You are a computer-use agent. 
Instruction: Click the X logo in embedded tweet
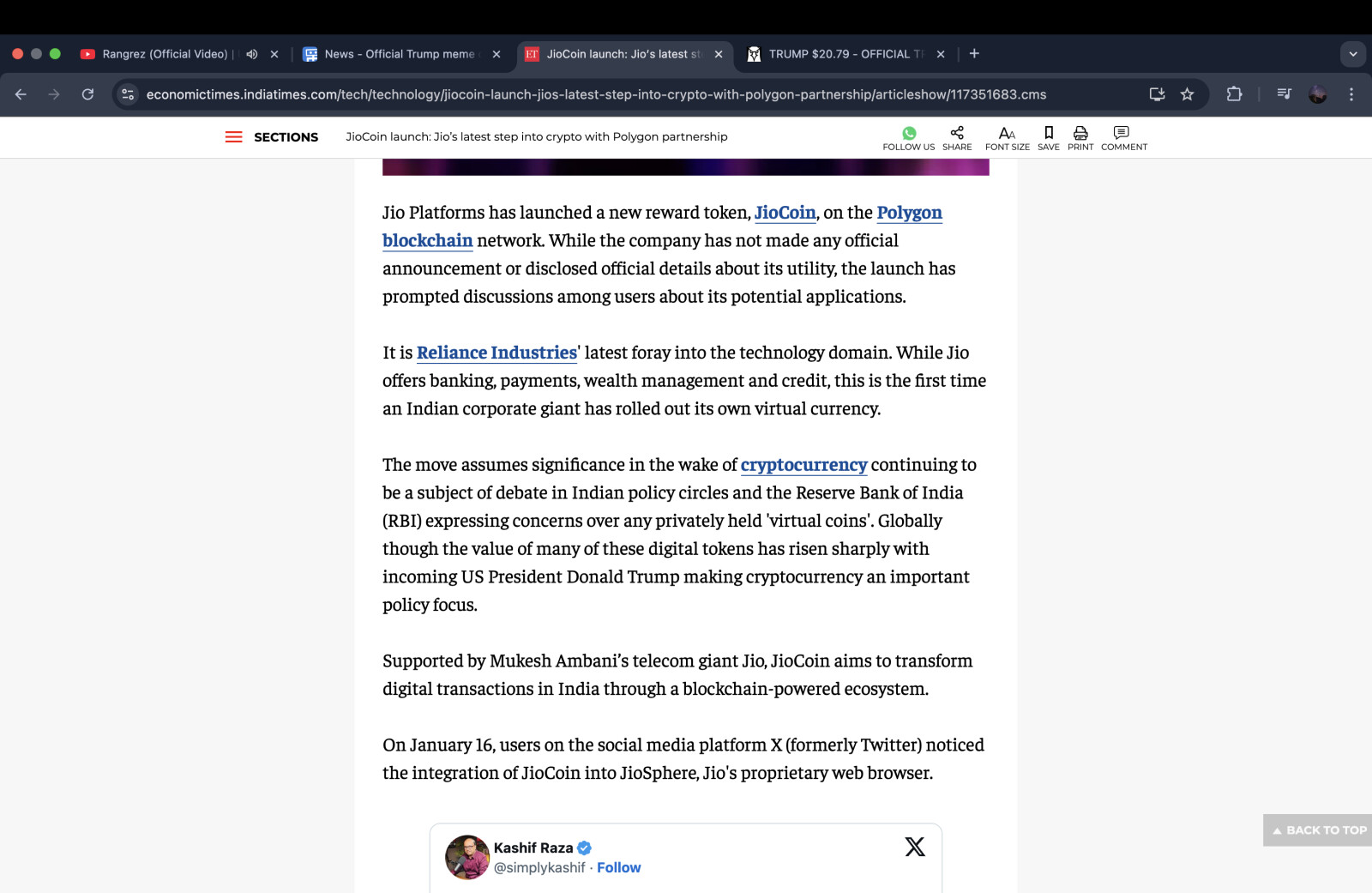click(915, 847)
